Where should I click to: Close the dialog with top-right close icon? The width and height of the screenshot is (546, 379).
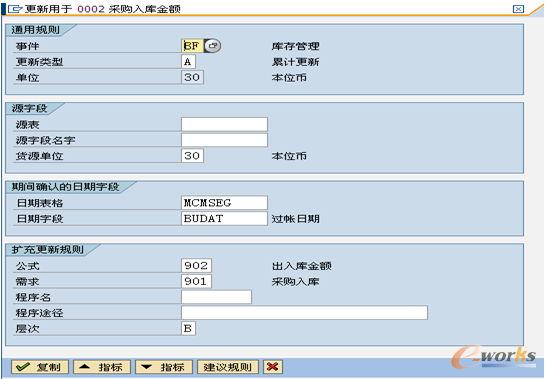pos(518,9)
